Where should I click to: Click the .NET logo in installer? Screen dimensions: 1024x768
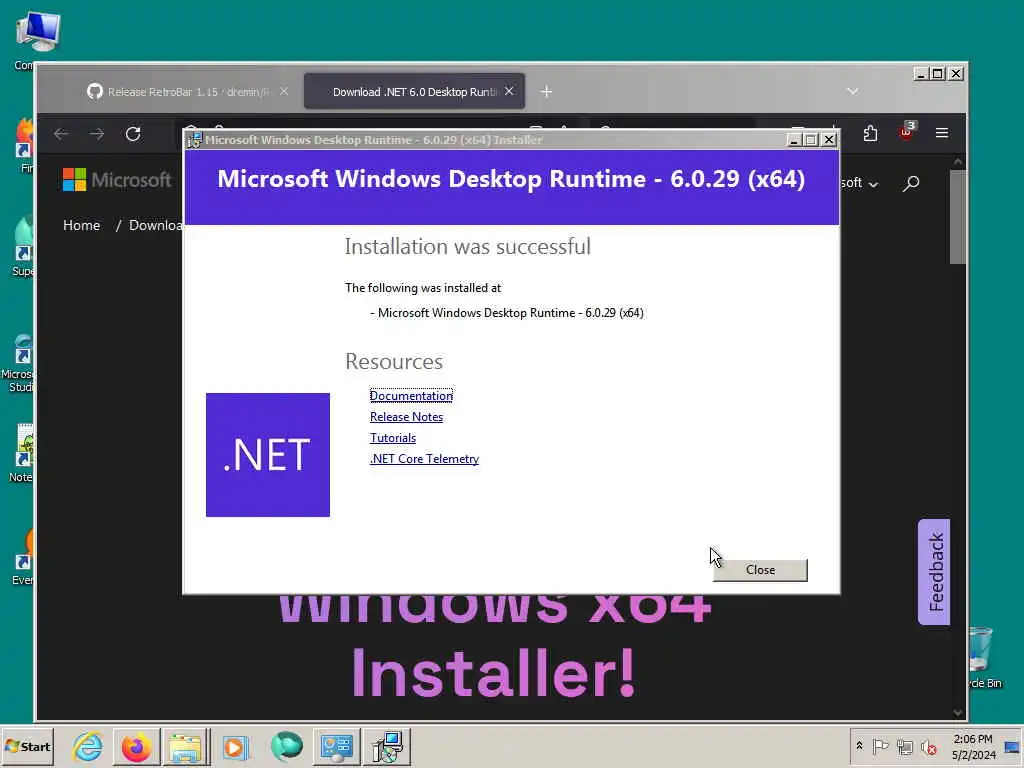click(268, 455)
